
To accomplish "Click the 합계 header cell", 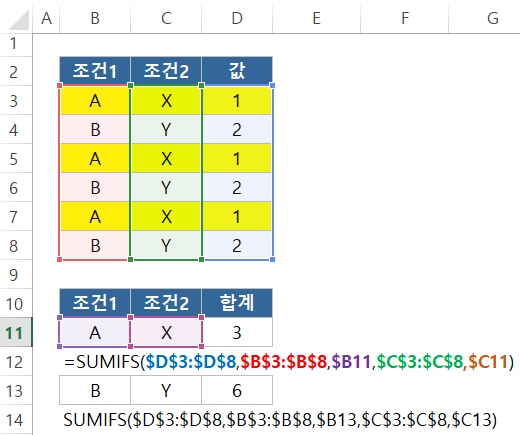I will pos(237,303).
